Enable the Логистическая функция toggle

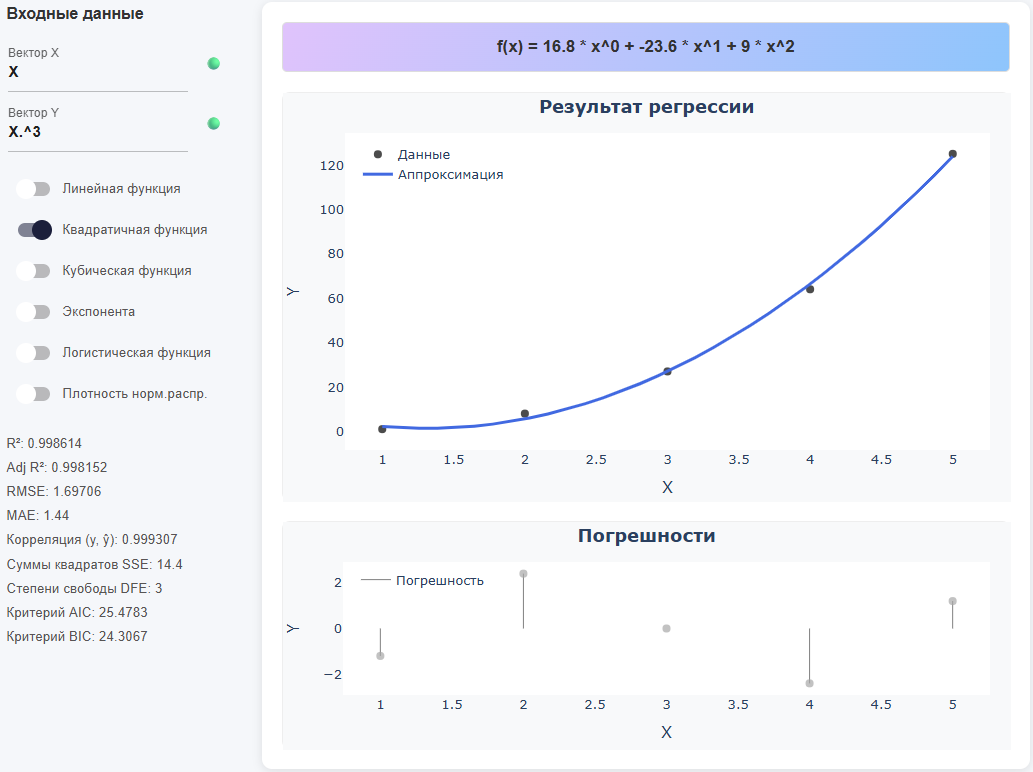34,352
